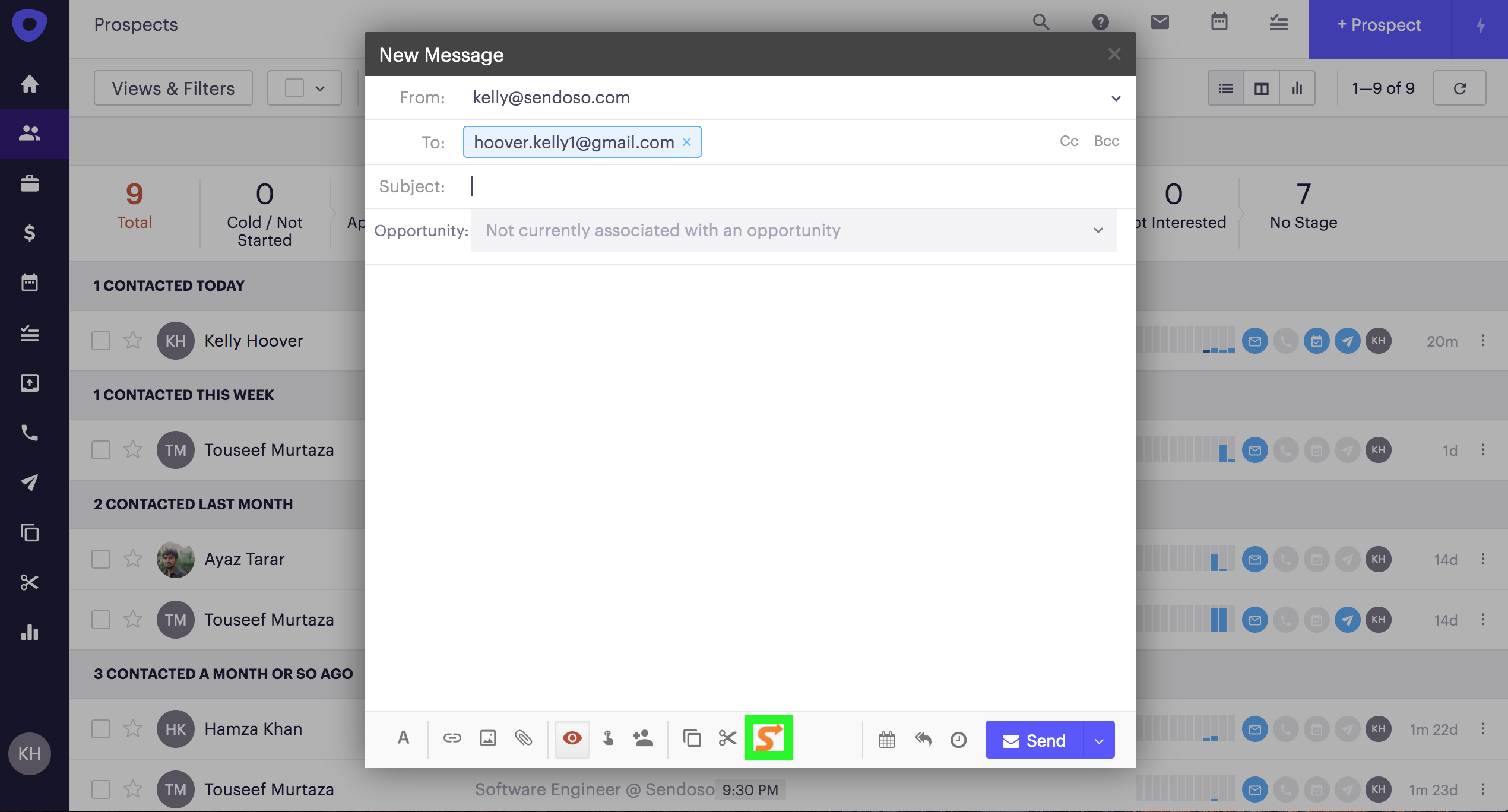Screen dimensions: 1508x812
Task: Star the Ayaz Tarar prospect
Action: coord(133,559)
